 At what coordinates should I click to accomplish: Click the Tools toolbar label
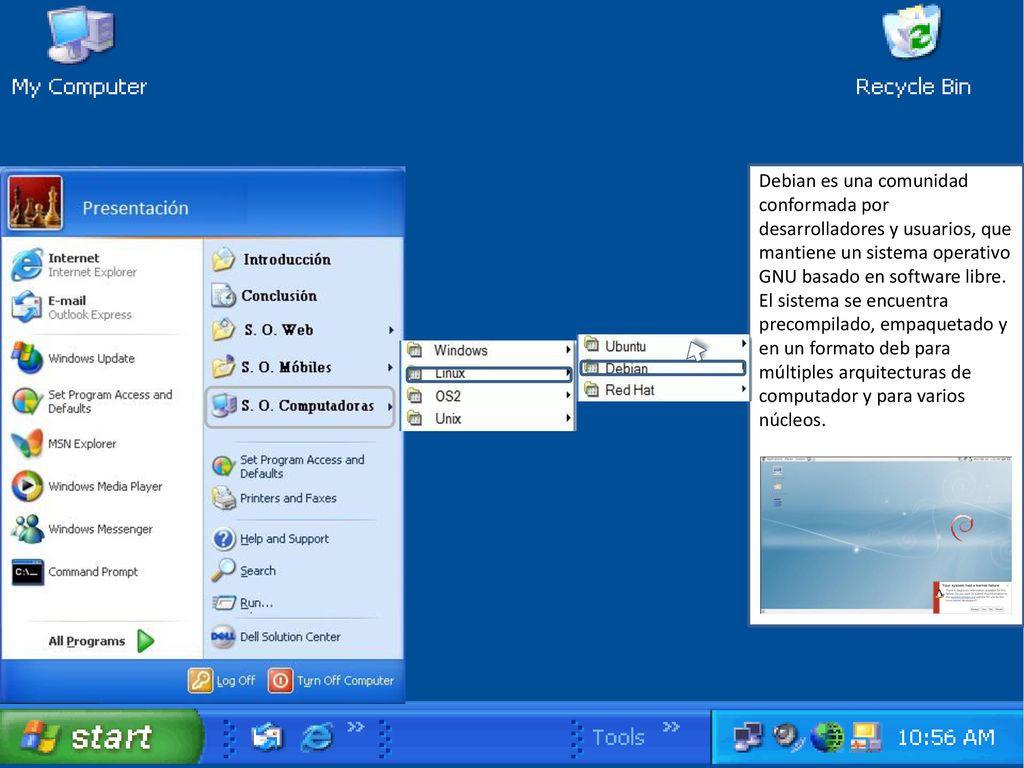coord(618,738)
